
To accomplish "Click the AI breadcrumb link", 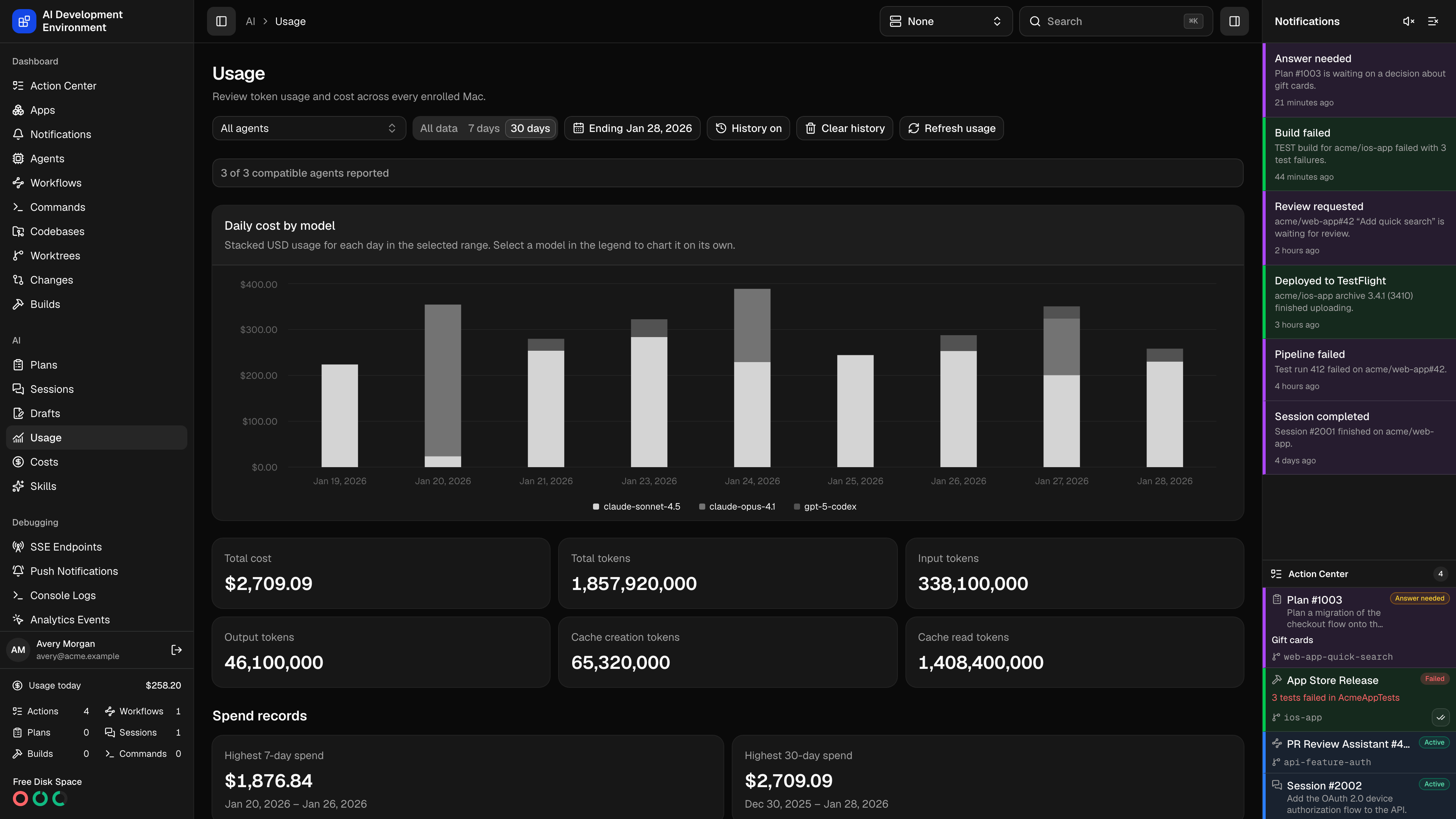I will pos(250,22).
